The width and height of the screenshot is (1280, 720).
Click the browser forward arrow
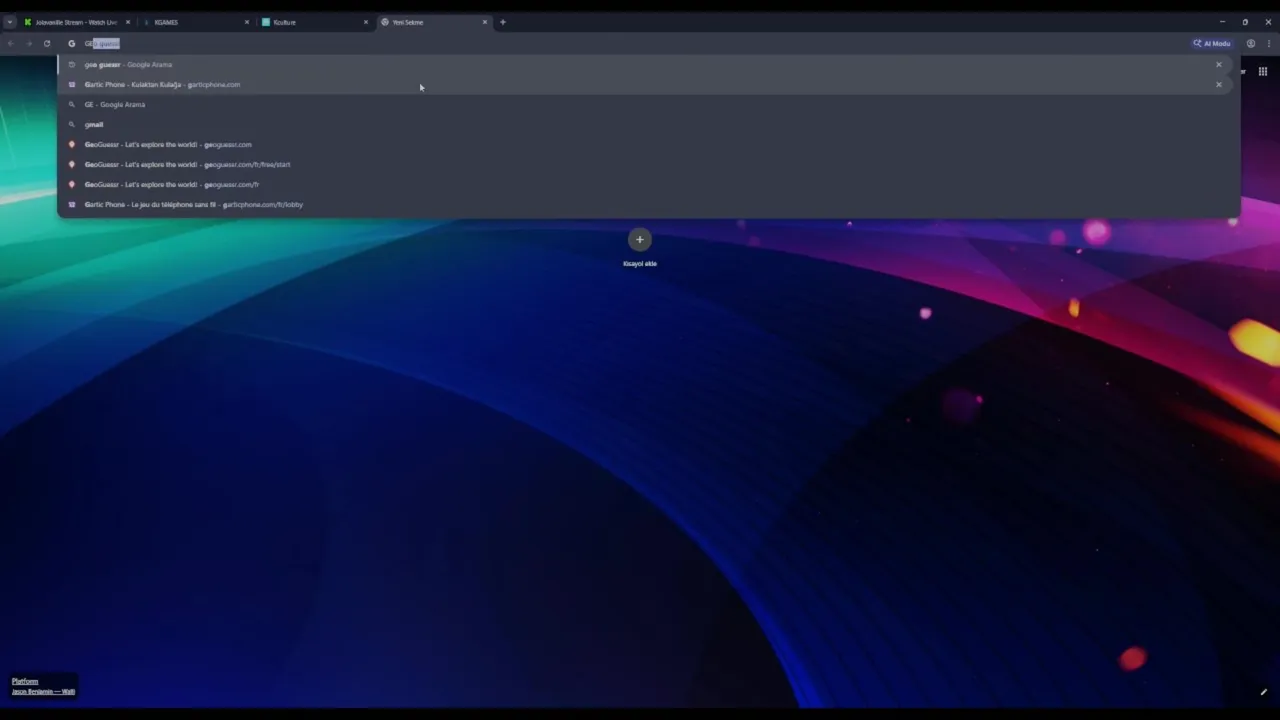coord(28,44)
